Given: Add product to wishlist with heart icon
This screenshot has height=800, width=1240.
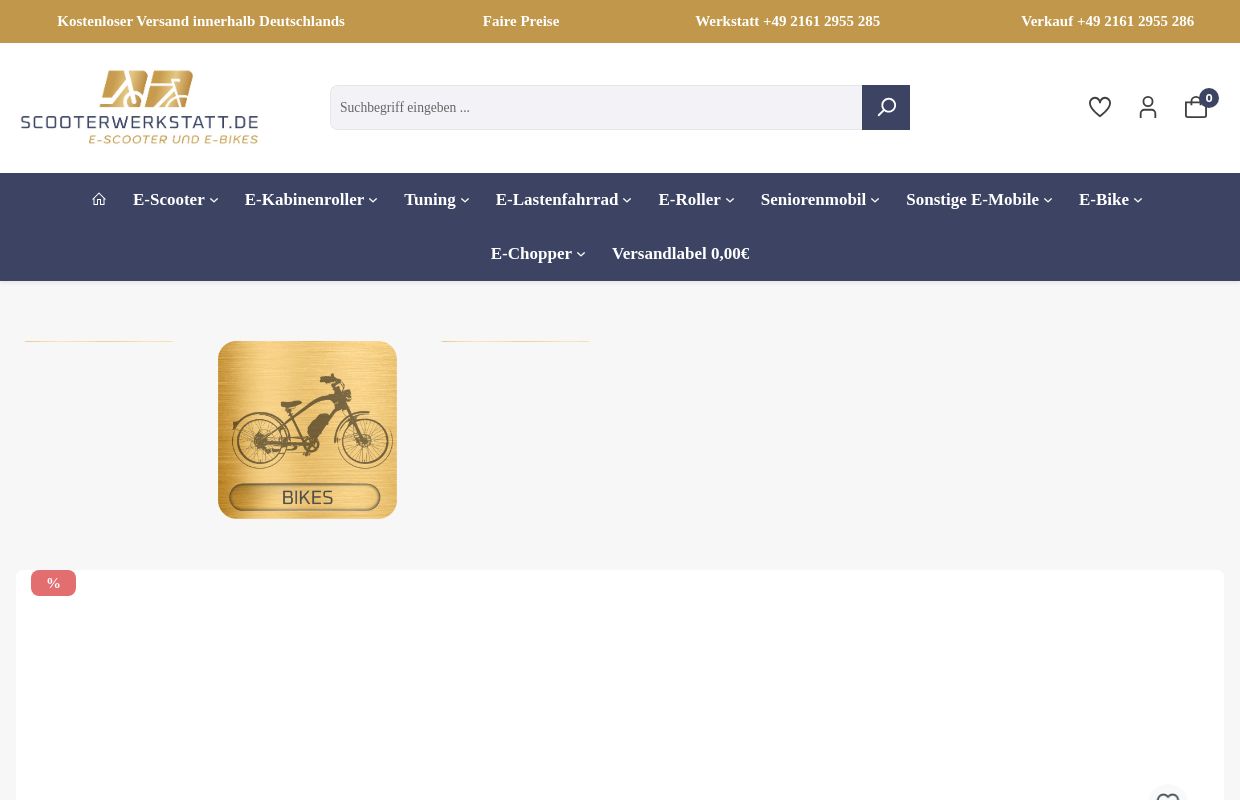Looking at the screenshot, I should tap(1167, 796).
